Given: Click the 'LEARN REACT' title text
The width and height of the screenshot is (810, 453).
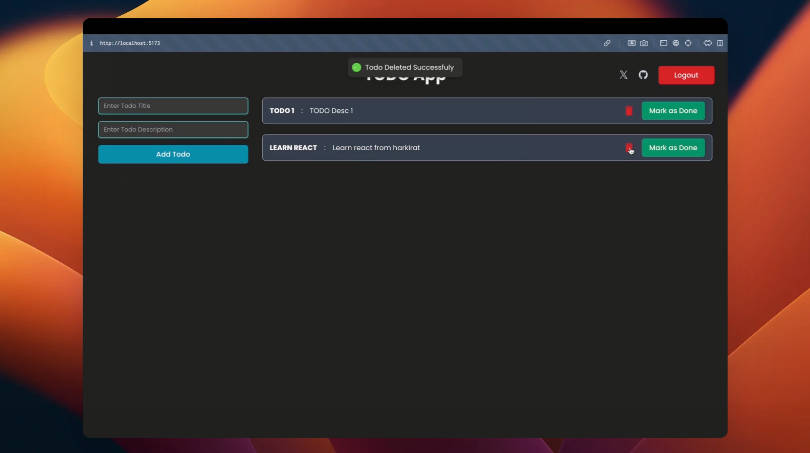Looking at the screenshot, I should (x=293, y=148).
